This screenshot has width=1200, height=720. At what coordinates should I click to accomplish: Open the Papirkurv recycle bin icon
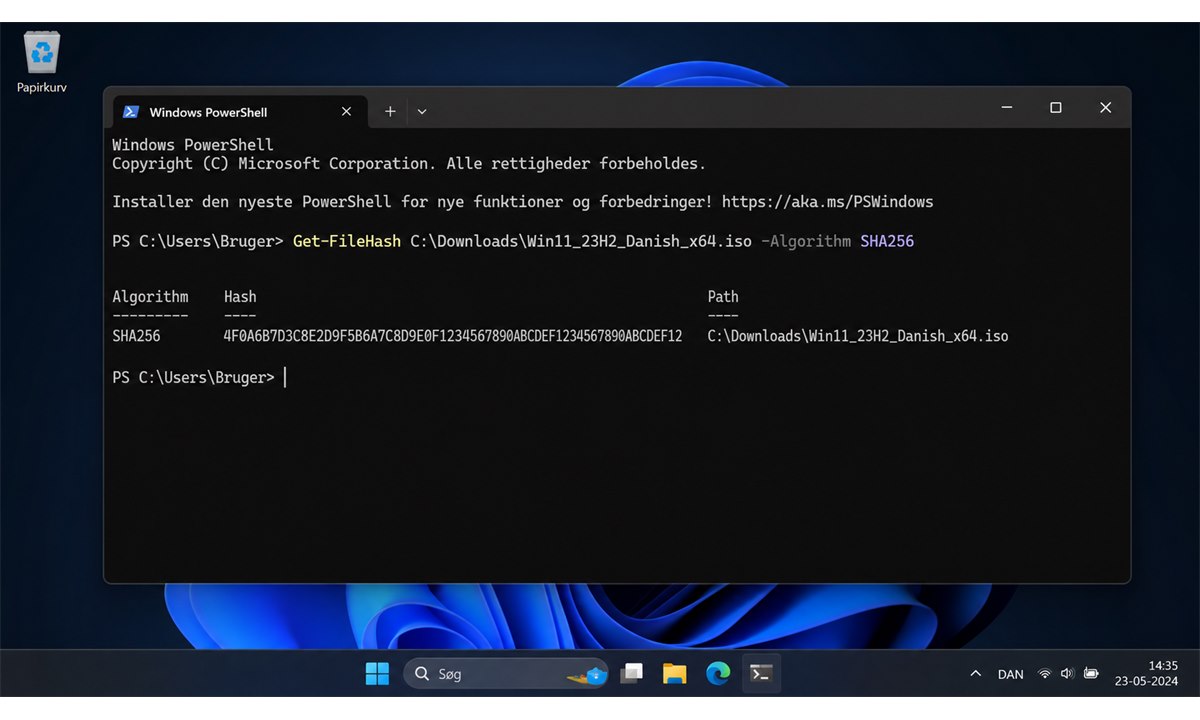click(42, 62)
